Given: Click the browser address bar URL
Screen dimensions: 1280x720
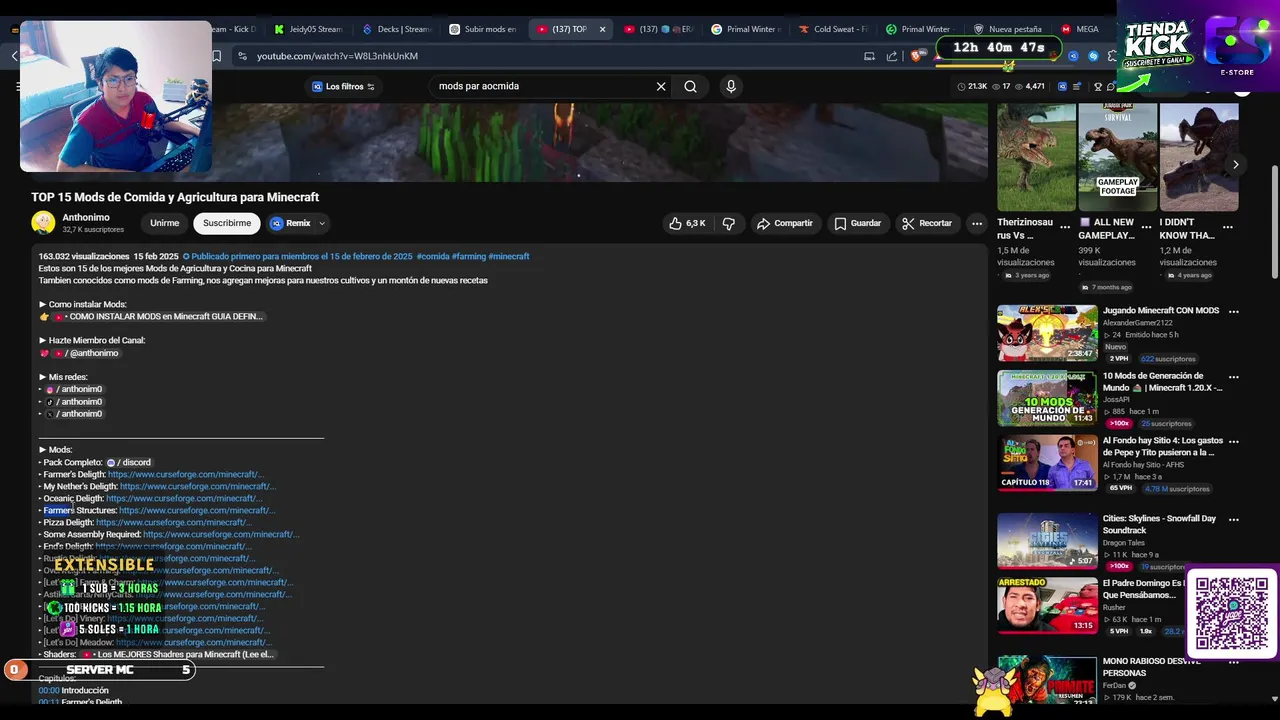Looking at the screenshot, I should 337,56.
